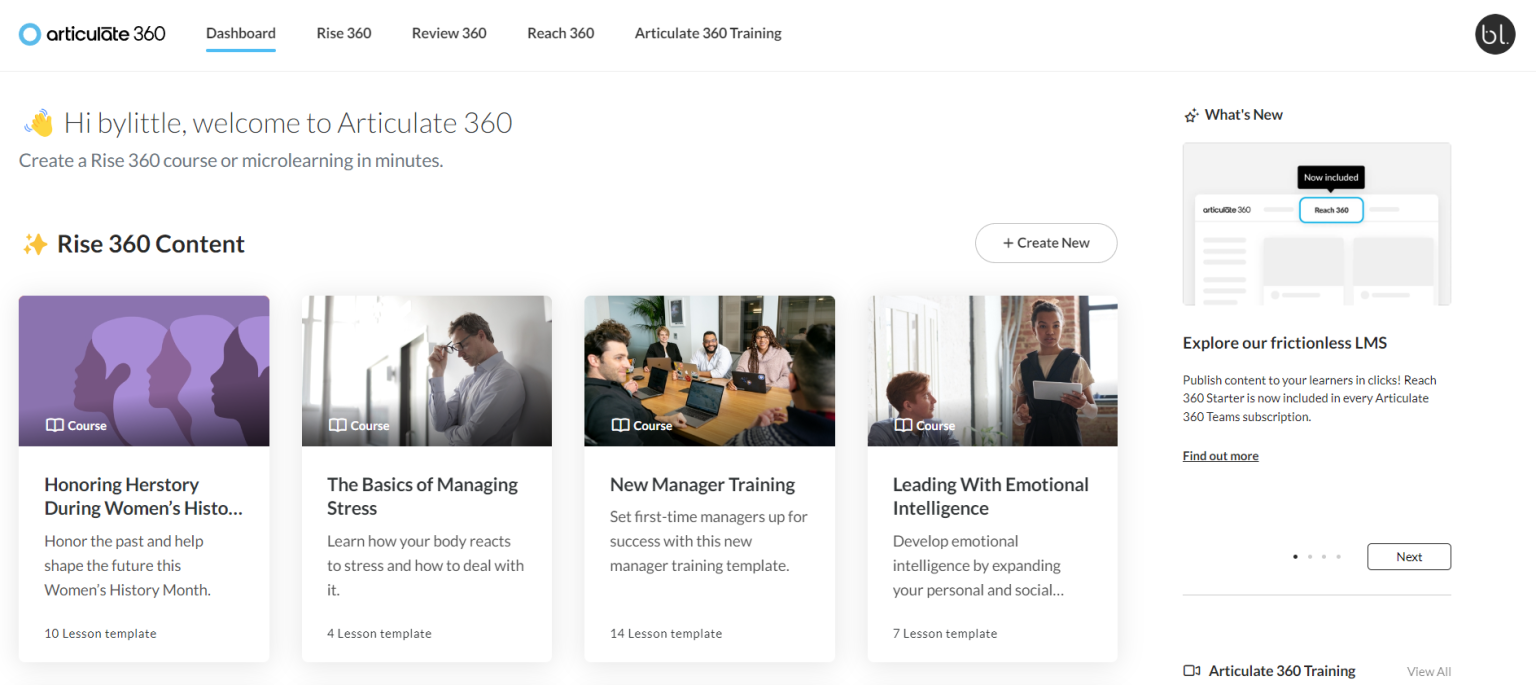Screen dimensions: 1536x685
Task: Click the Course badge on New Manager Training card
Action: 640,425
